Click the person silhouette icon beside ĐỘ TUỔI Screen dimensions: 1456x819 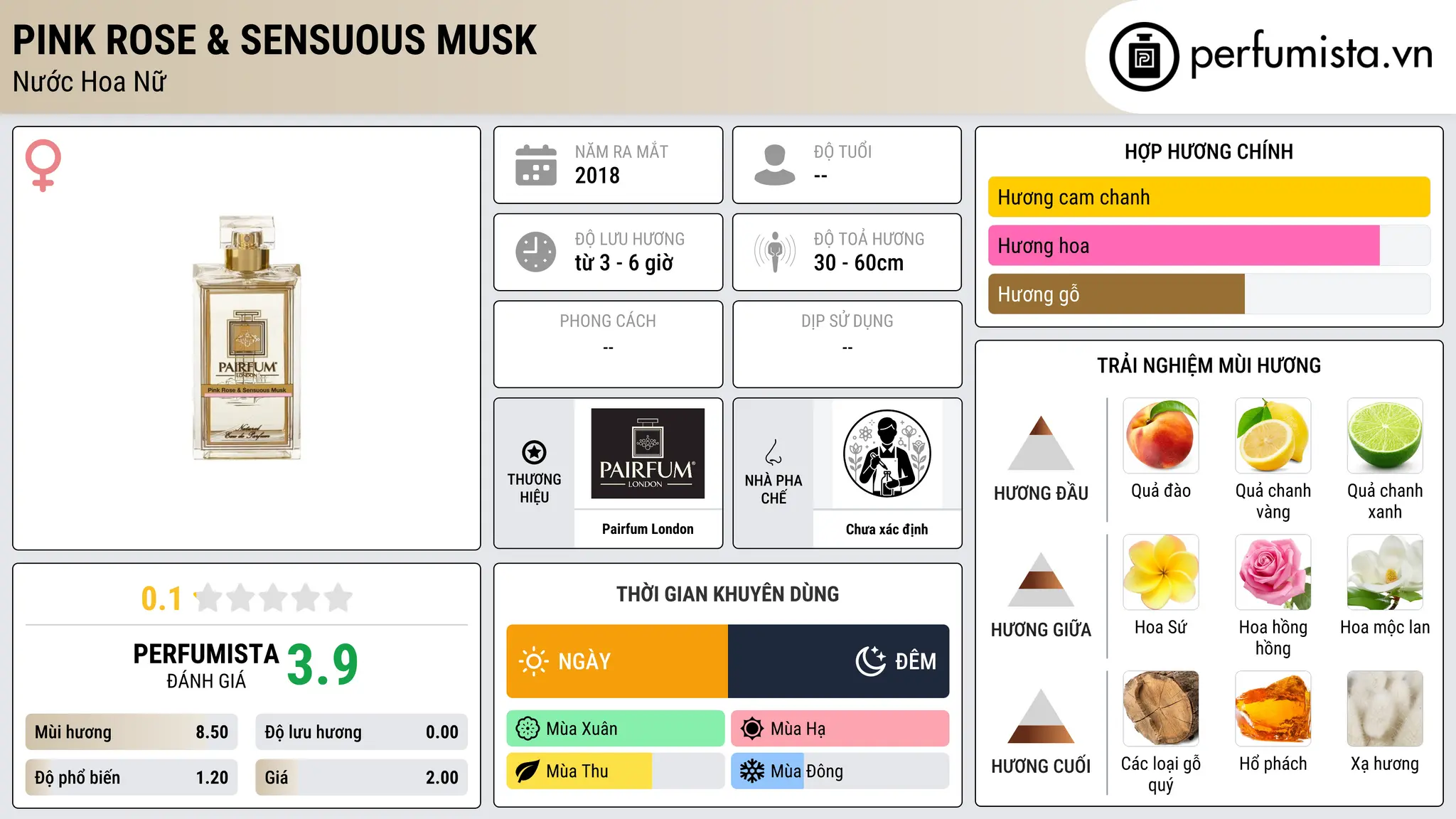pyautogui.click(x=775, y=165)
